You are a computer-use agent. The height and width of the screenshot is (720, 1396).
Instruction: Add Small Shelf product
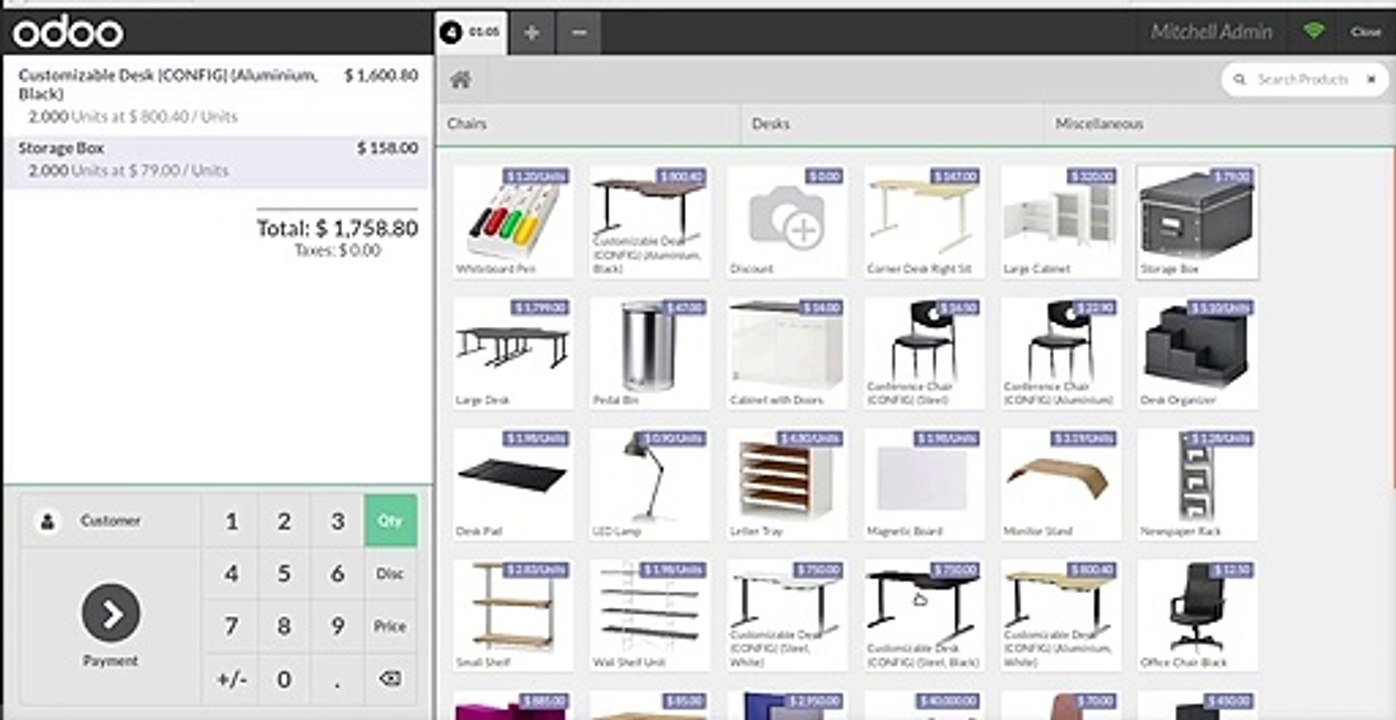(x=513, y=615)
